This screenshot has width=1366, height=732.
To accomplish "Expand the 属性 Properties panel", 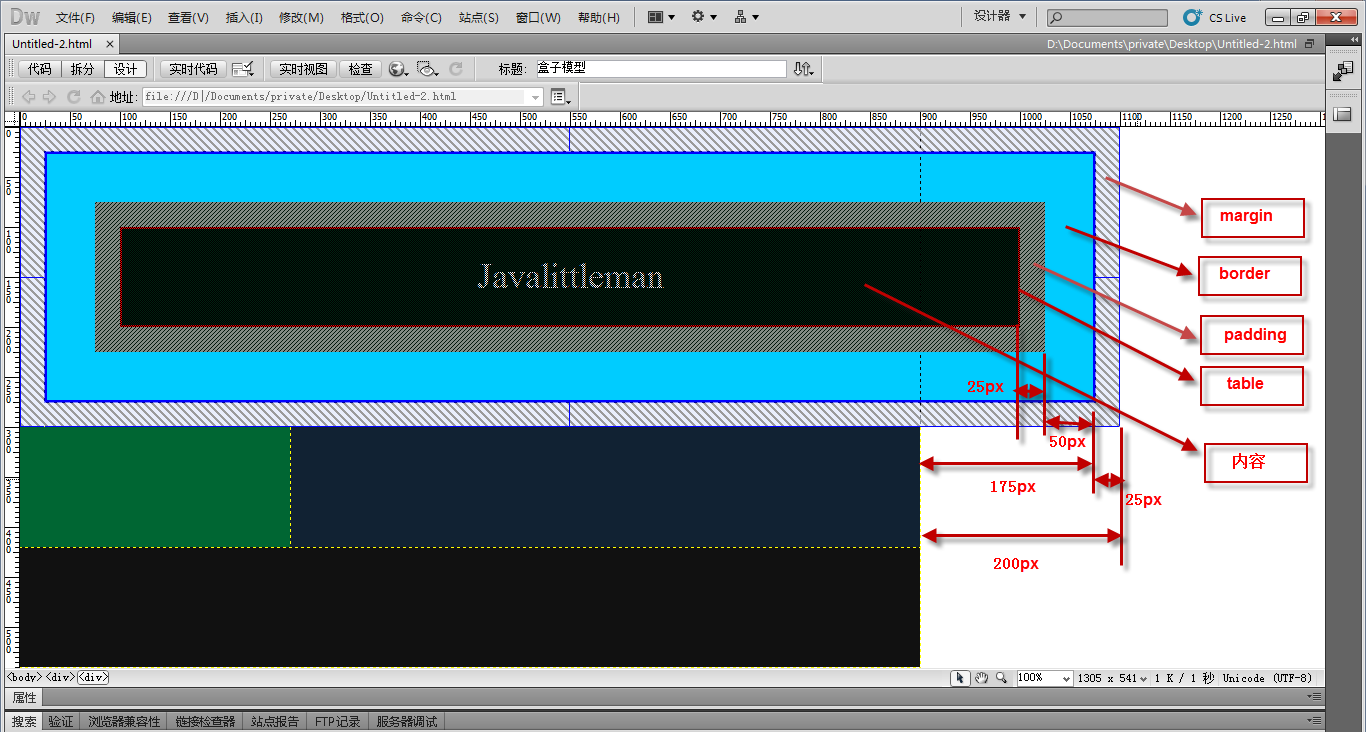I will click(x=24, y=697).
